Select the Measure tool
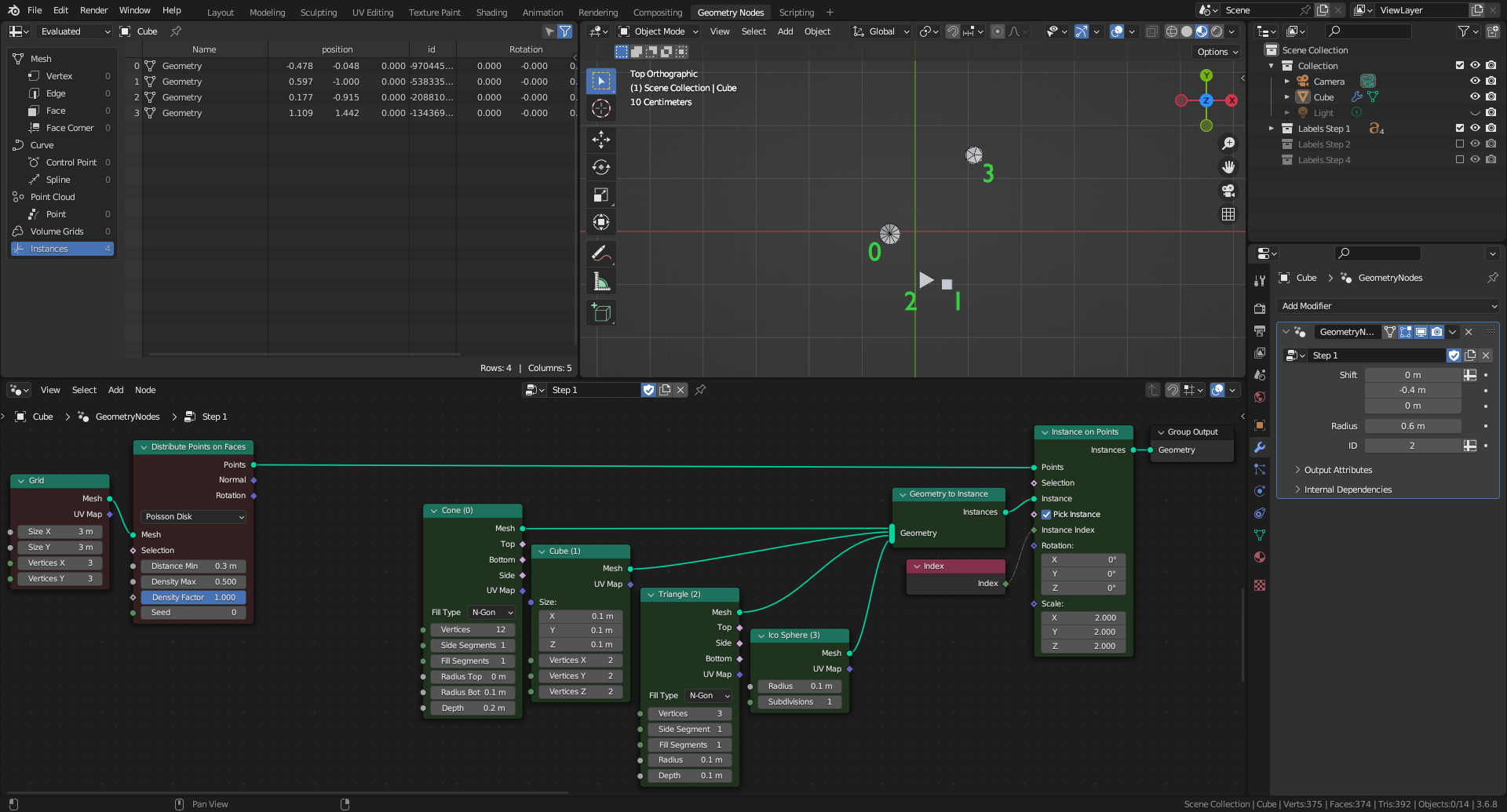Viewport: 1507px width, 812px height. pyautogui.click(x=601, y=281)
